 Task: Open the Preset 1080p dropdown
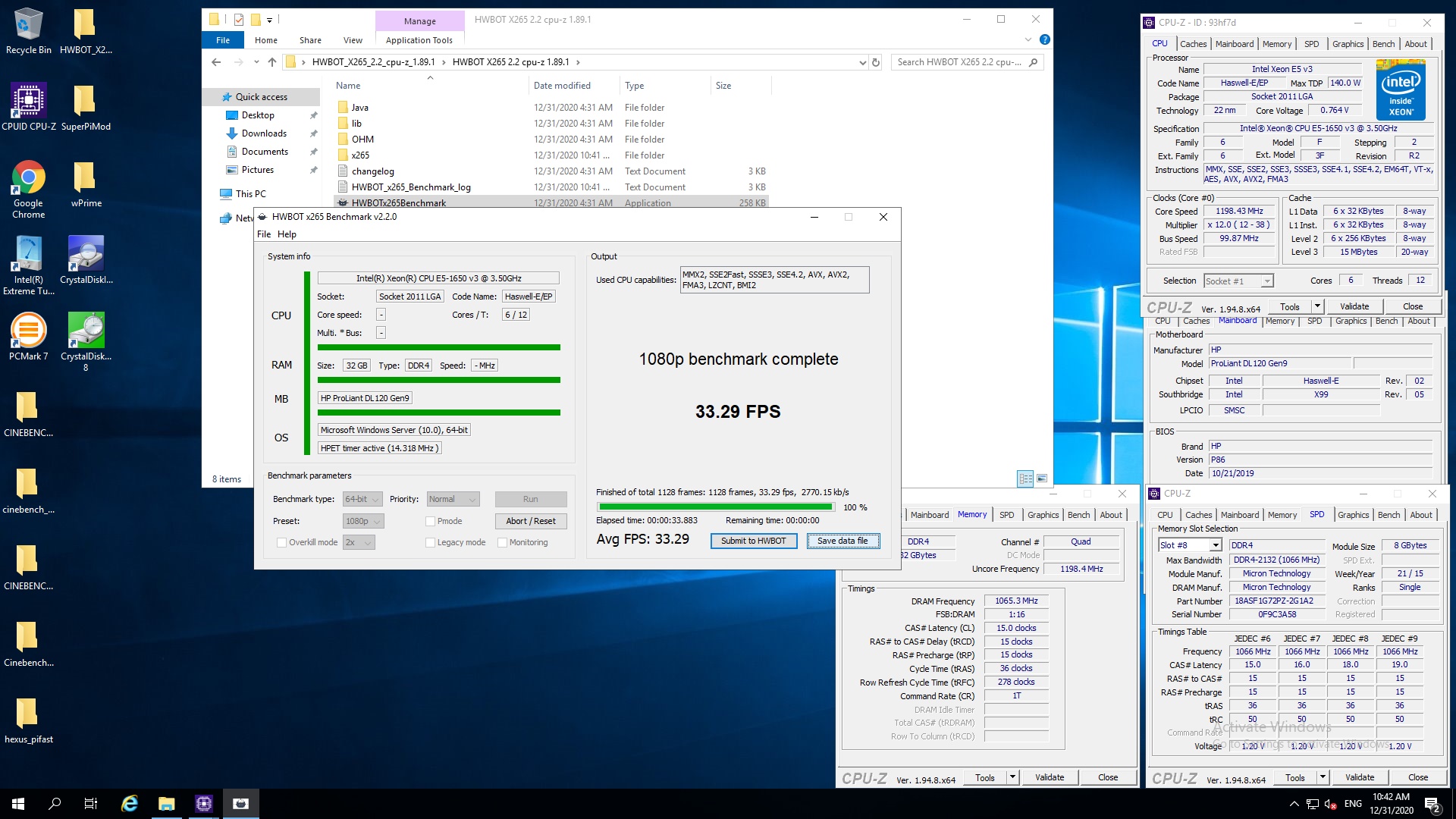(363, 521)
